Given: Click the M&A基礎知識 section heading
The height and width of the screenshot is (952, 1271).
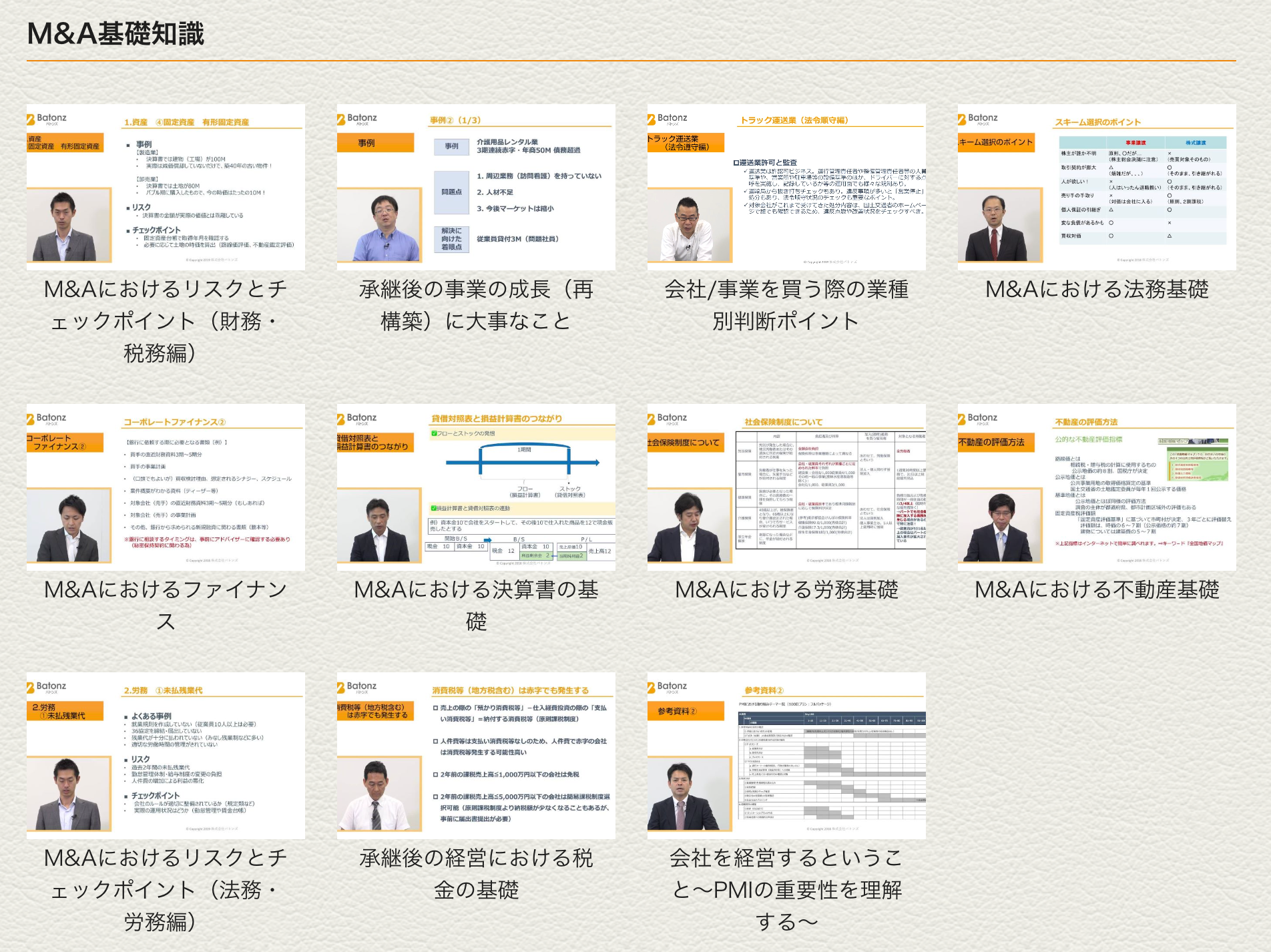Looking at the screenshot, I should (x=115, y=33).
